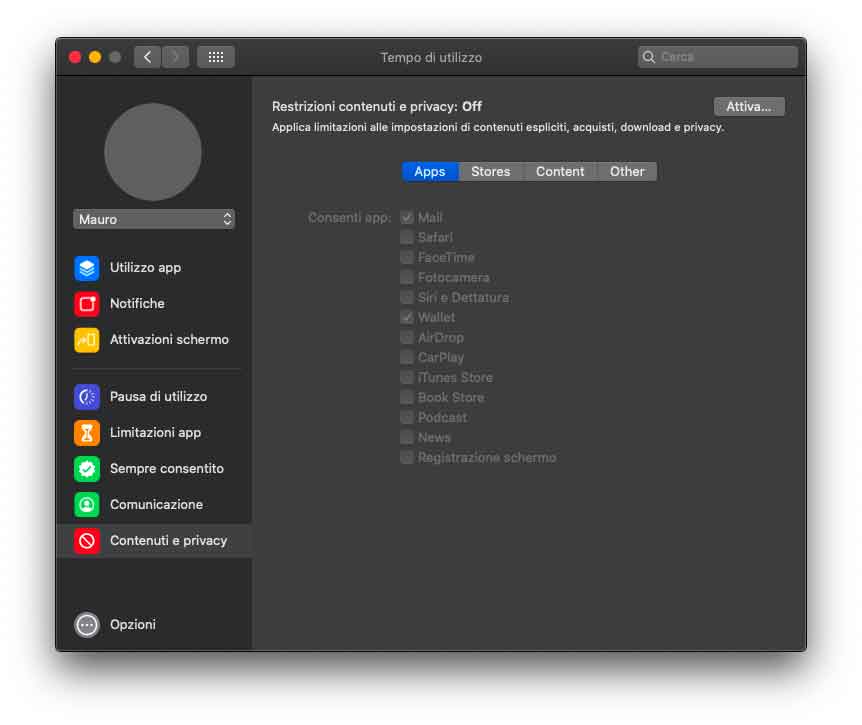Click the search magnifier icon
Image resolution: width=862 pixels, height=725 pixels.
[649, 57]
